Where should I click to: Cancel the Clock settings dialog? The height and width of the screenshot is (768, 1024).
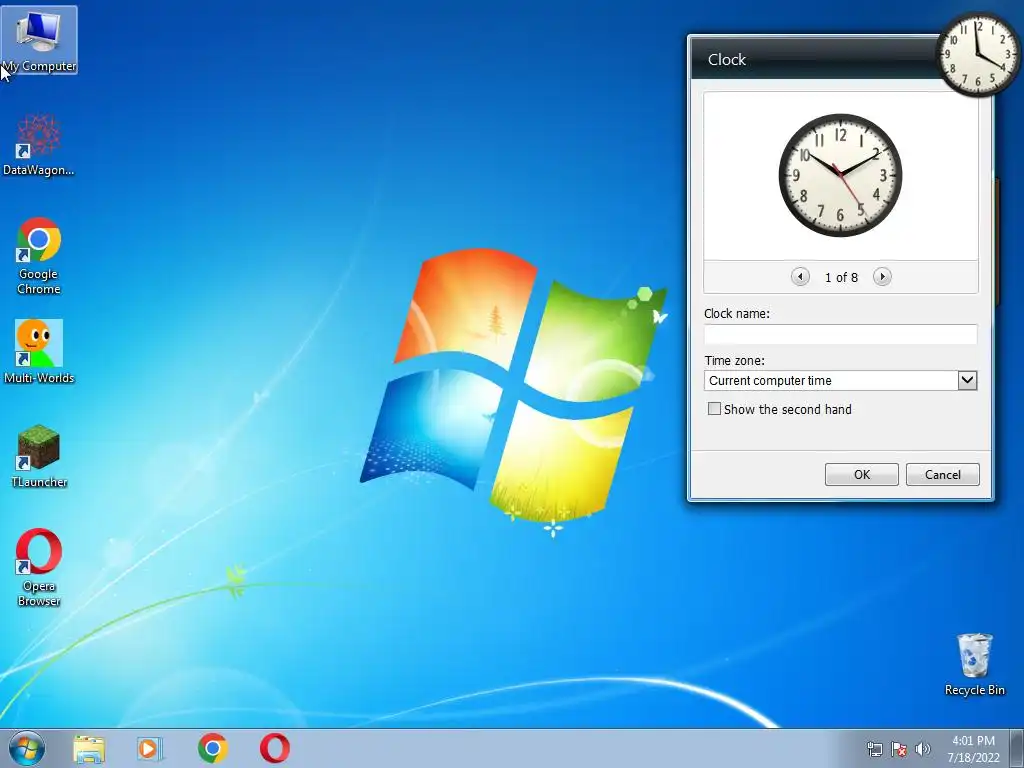point(942,475)
